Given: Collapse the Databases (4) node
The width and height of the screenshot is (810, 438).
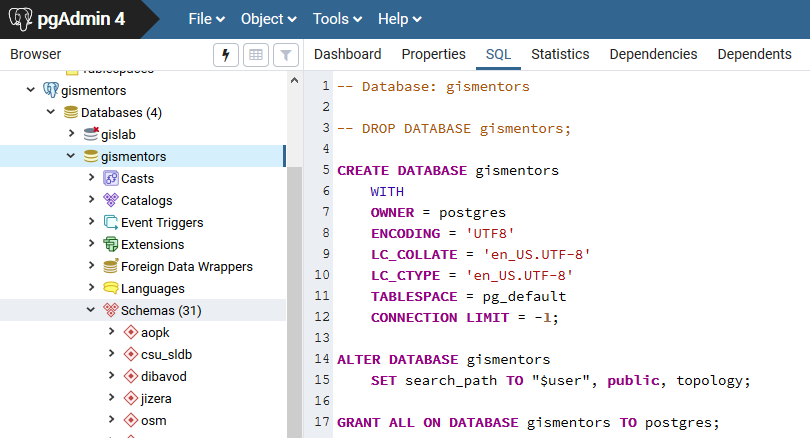Looking at the screenshot, I should 51,112.
